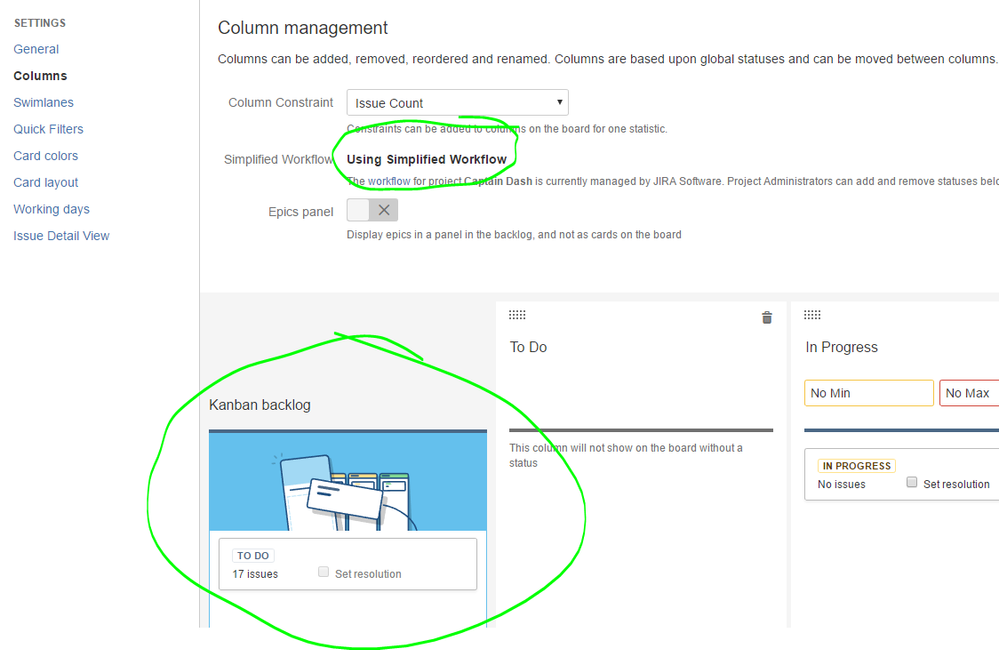Open Working days settings
The height and width of the screenshot is (650, 999).
52,210
